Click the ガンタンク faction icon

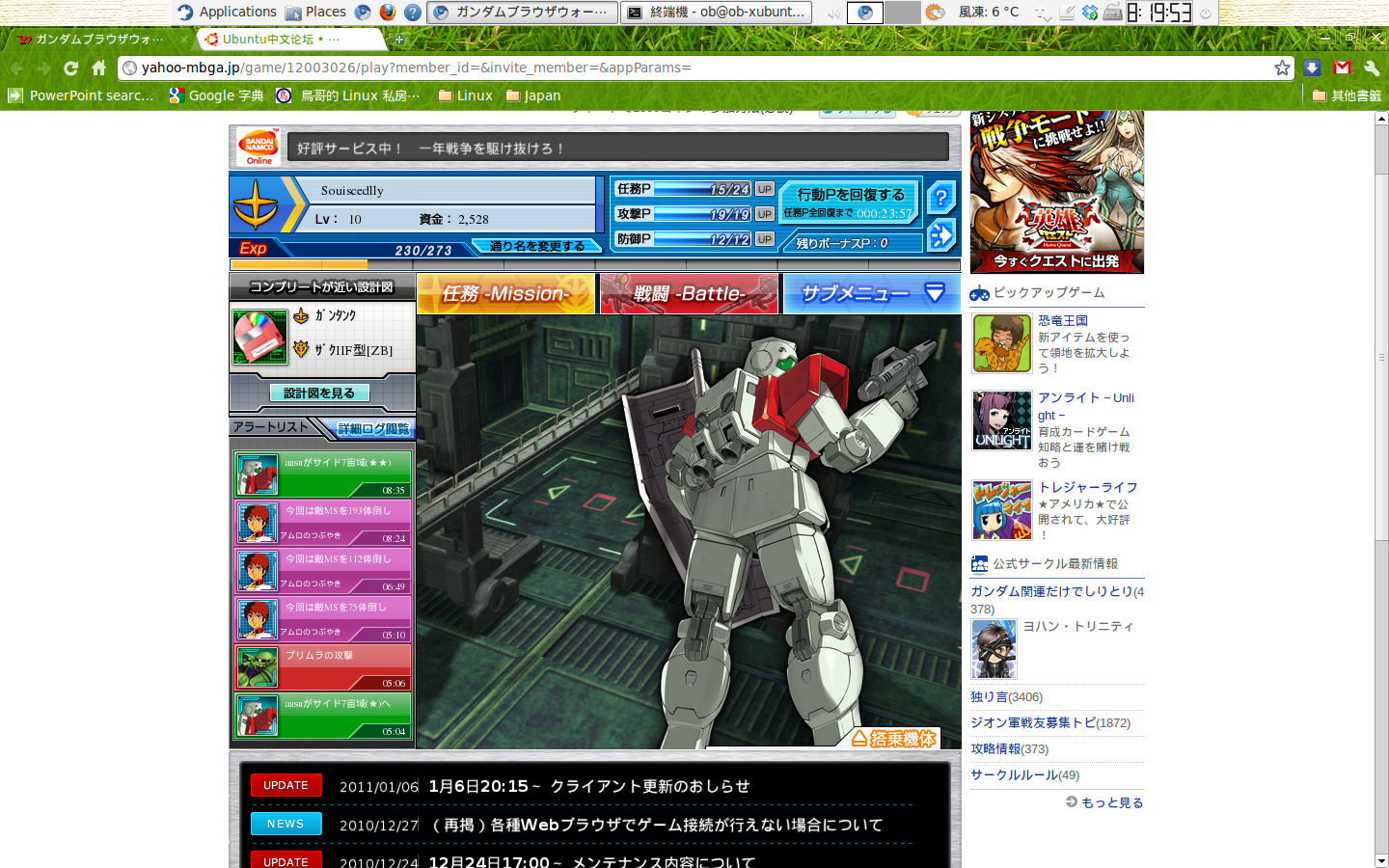[301, 316]
